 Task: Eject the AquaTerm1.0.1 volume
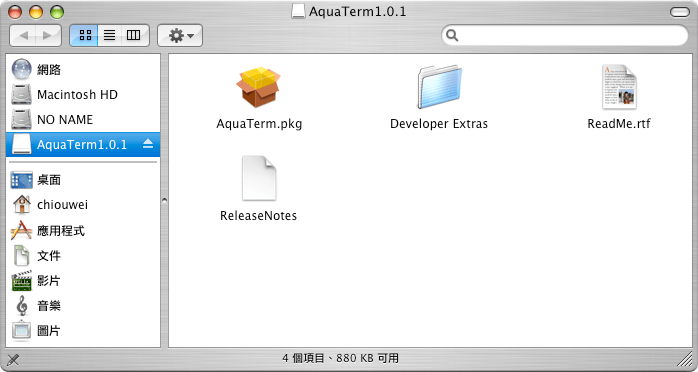tap(148, 144)
